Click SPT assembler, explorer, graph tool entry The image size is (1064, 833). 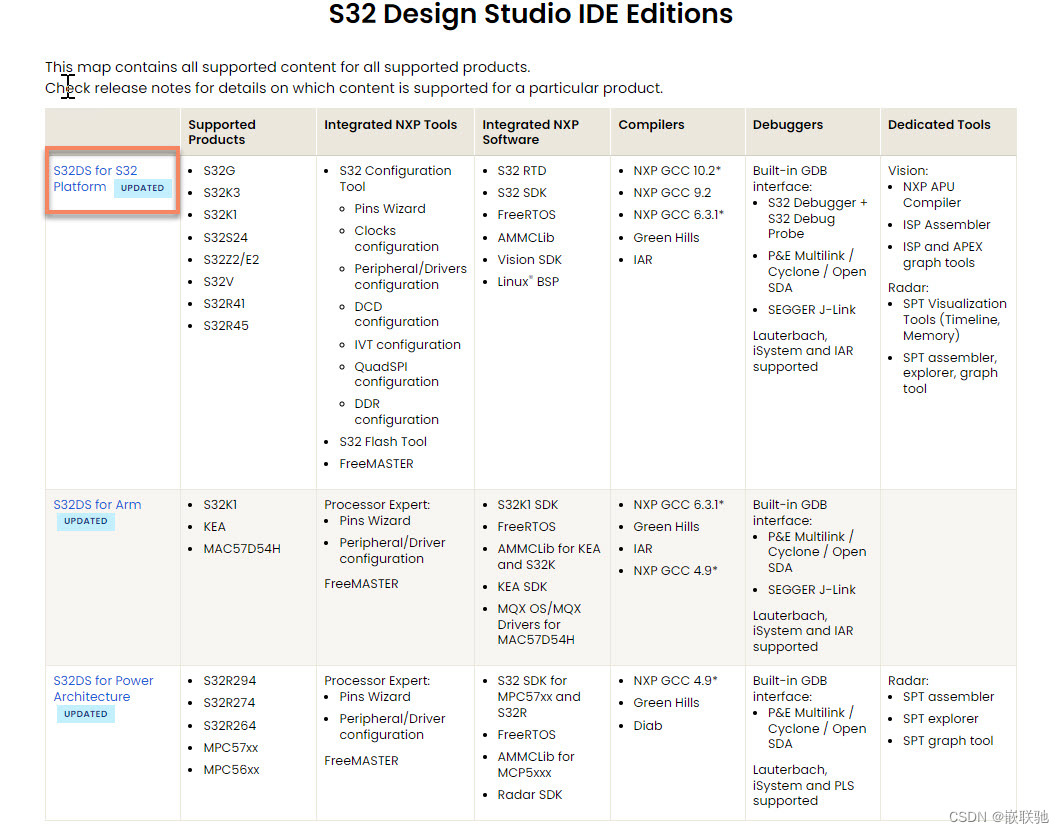pyautogui.click(x=950, y=373)
